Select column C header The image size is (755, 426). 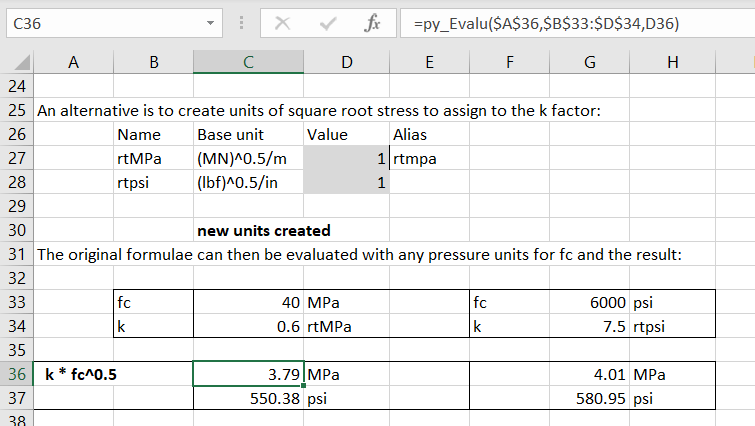pos(247,63)
